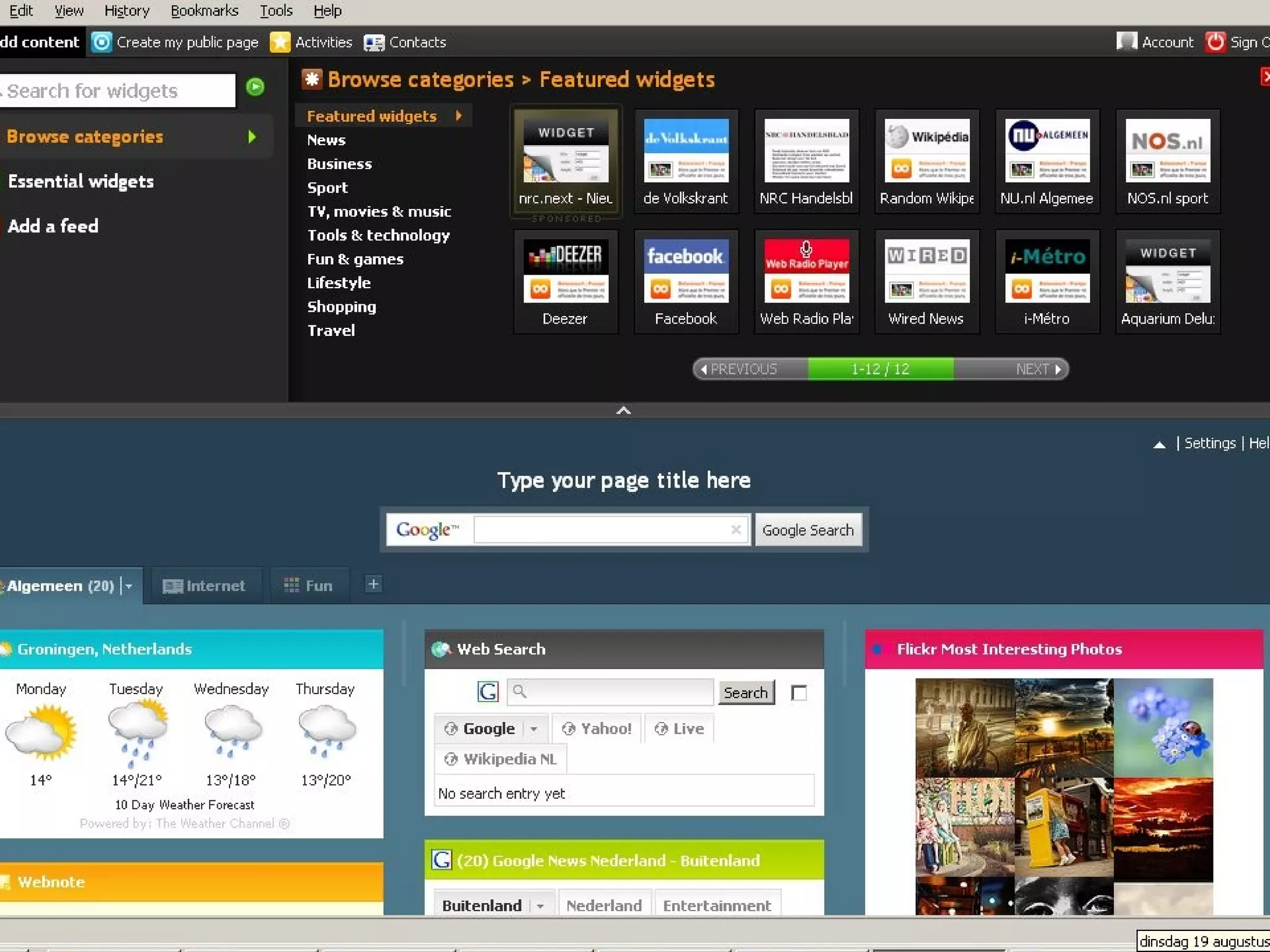Screen dimensions: 1270x952
Task: Click the Google Search button
Action: [x=807, y=530]
